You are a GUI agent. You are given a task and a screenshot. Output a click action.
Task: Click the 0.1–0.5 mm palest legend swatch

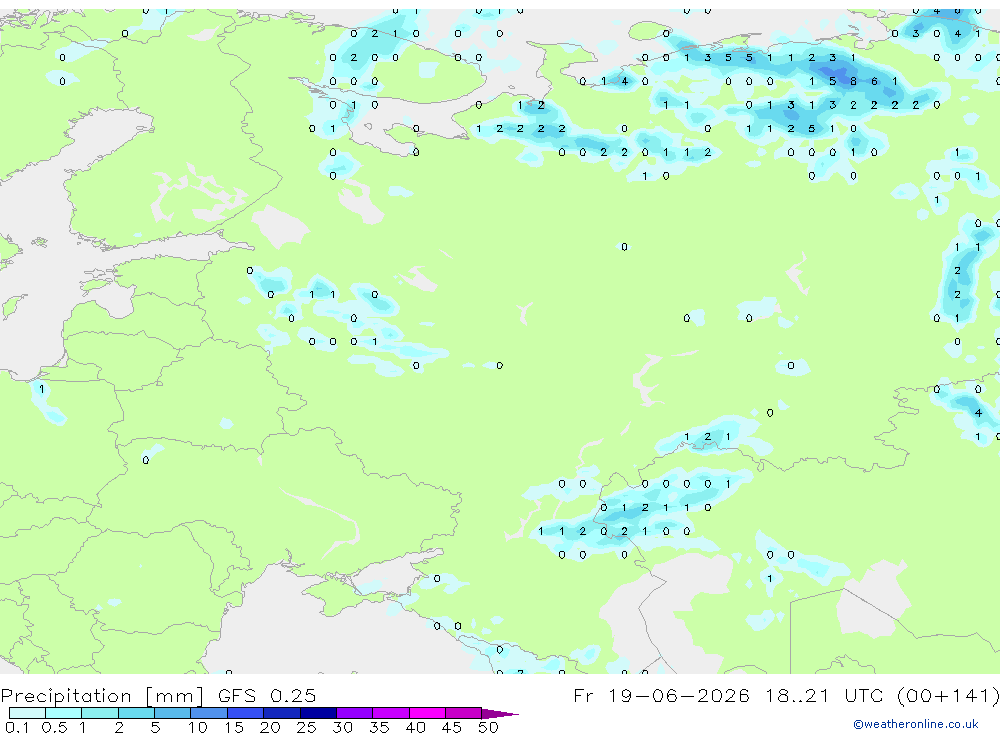point(27,713)
